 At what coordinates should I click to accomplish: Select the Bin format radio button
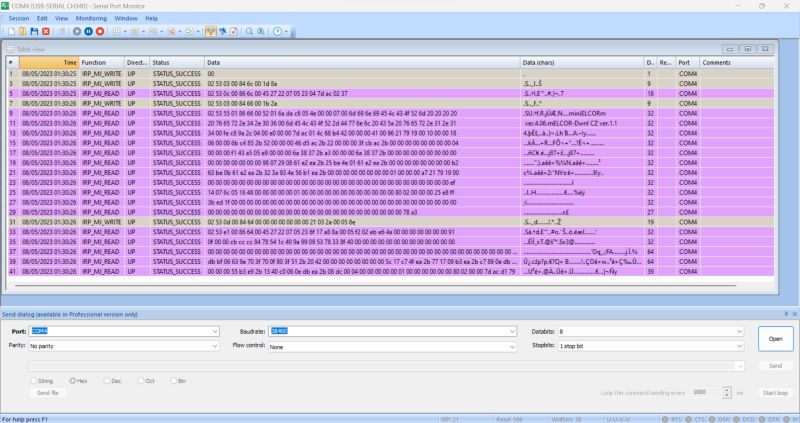pyautogui.click(x=173, y=381)
